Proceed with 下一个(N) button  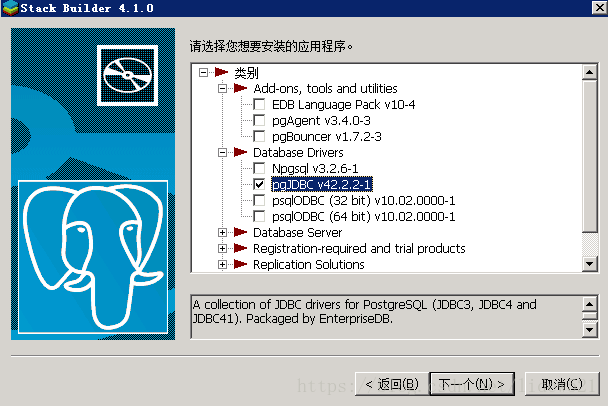coord(472,384)
